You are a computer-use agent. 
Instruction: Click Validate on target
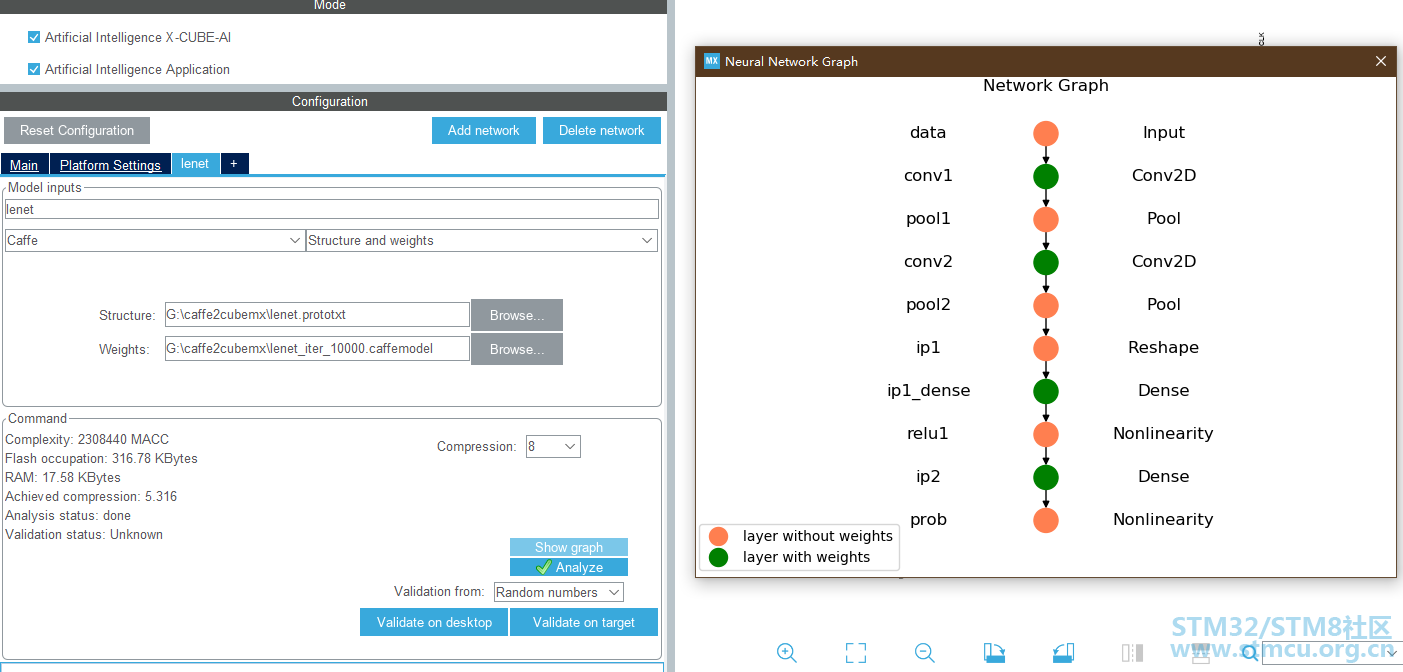pos(584,622)
